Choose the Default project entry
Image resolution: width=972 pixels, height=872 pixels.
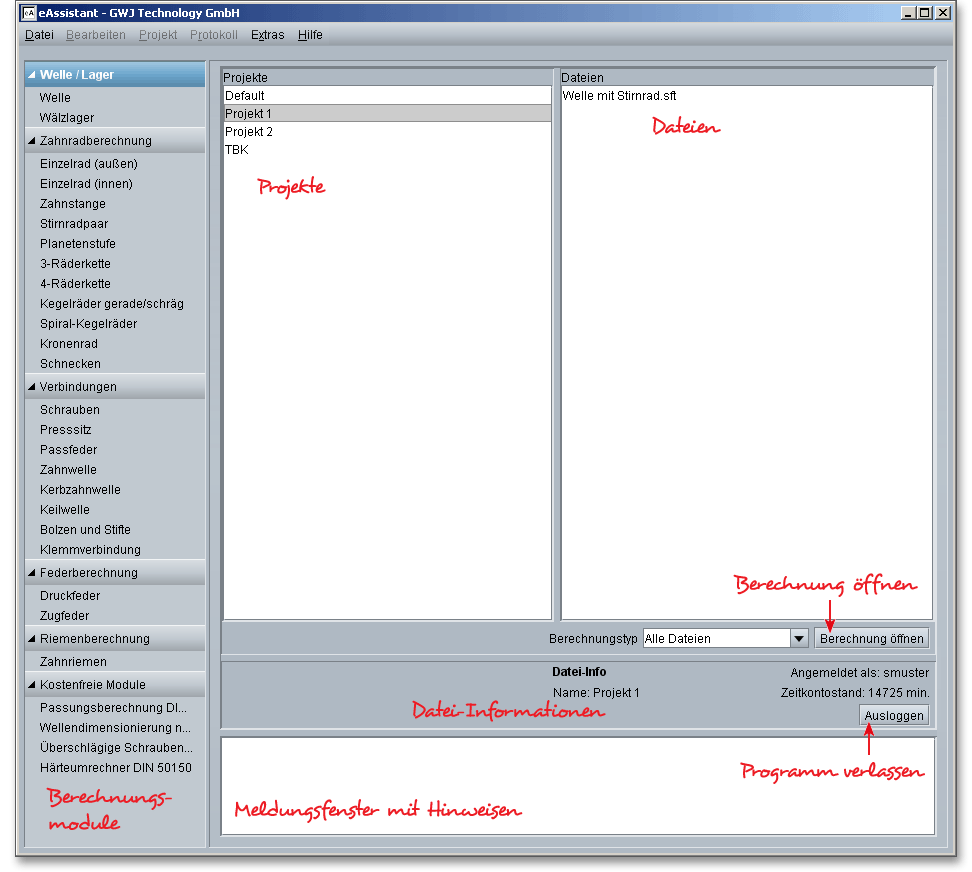click(x=245, y=96)
